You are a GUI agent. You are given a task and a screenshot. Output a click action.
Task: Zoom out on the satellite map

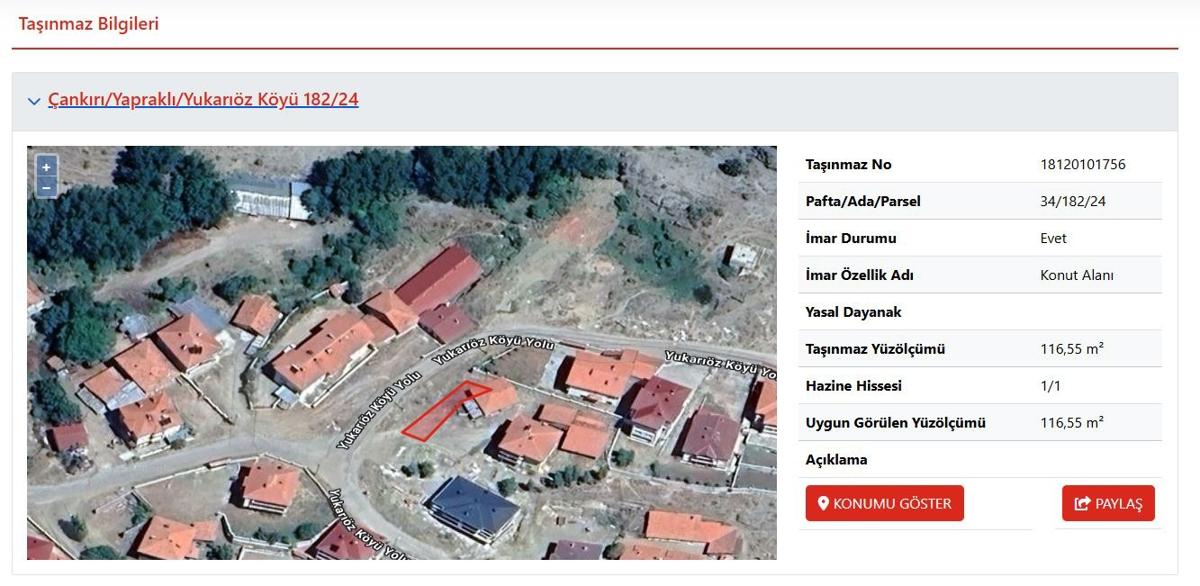pos(46,187)
